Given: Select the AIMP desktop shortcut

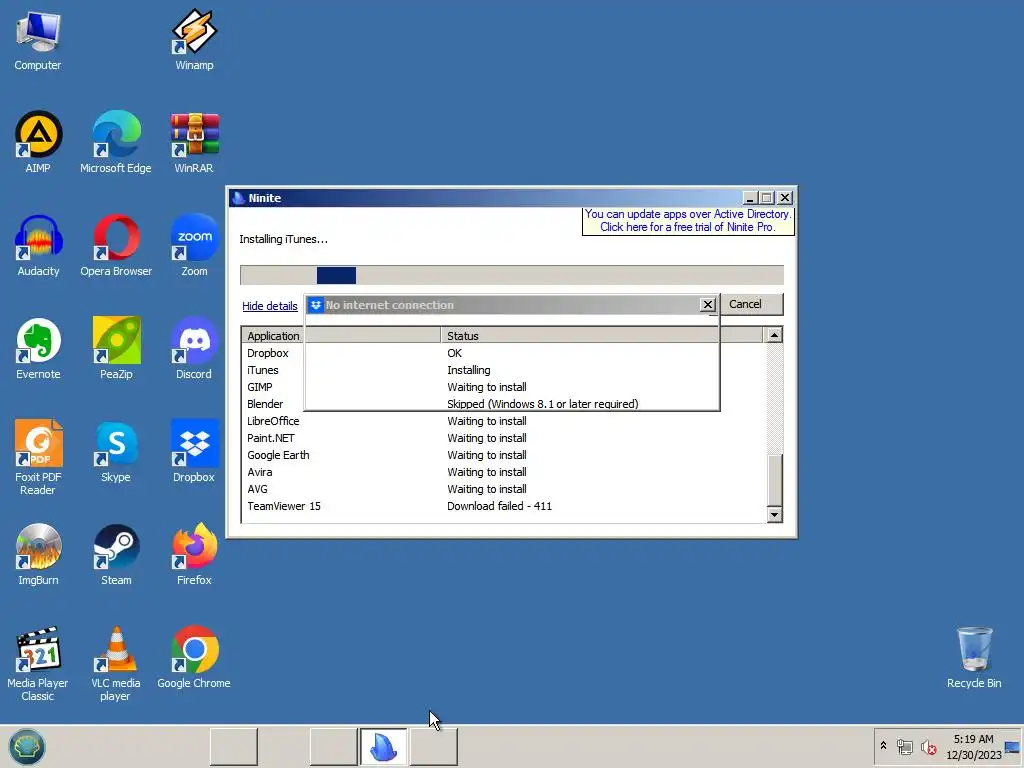Looking at the screenshot, I should click(x=38, y=142).
